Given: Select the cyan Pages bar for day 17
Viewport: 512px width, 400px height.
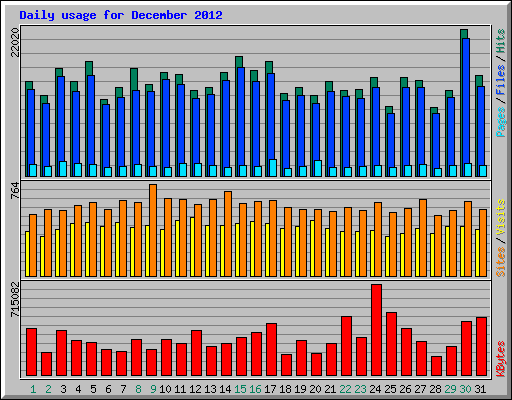Looking at the screenshot, I should [x=273, y=168].
